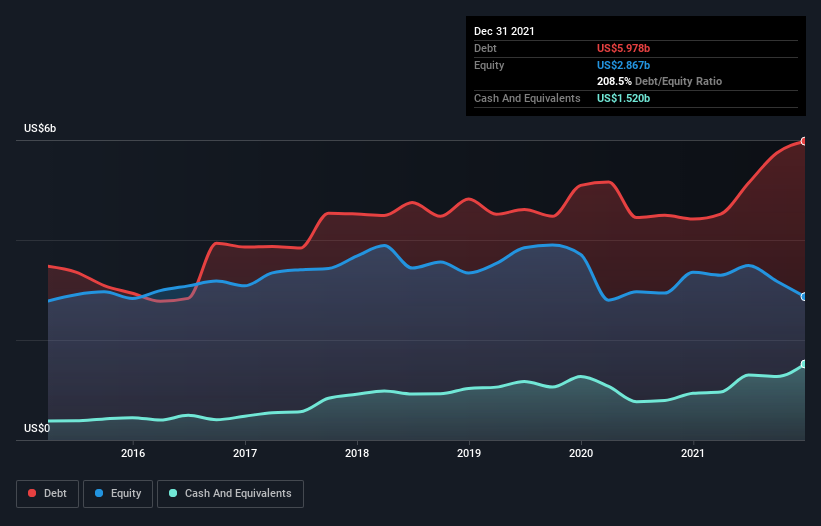Toggle Cash And Equivalents legend button

(230, 494)
